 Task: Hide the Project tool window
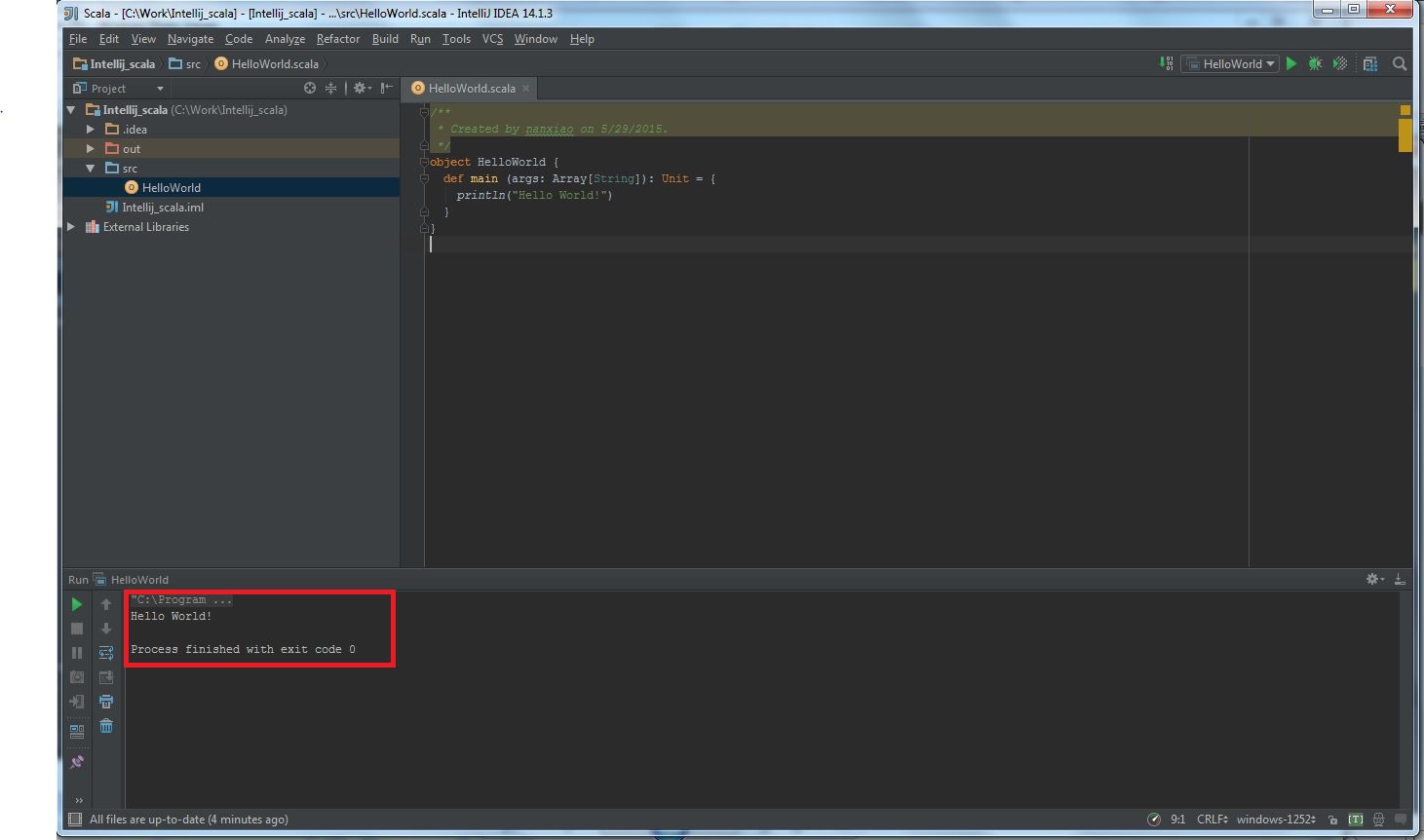pyautogui.click(x=387, y=88)
